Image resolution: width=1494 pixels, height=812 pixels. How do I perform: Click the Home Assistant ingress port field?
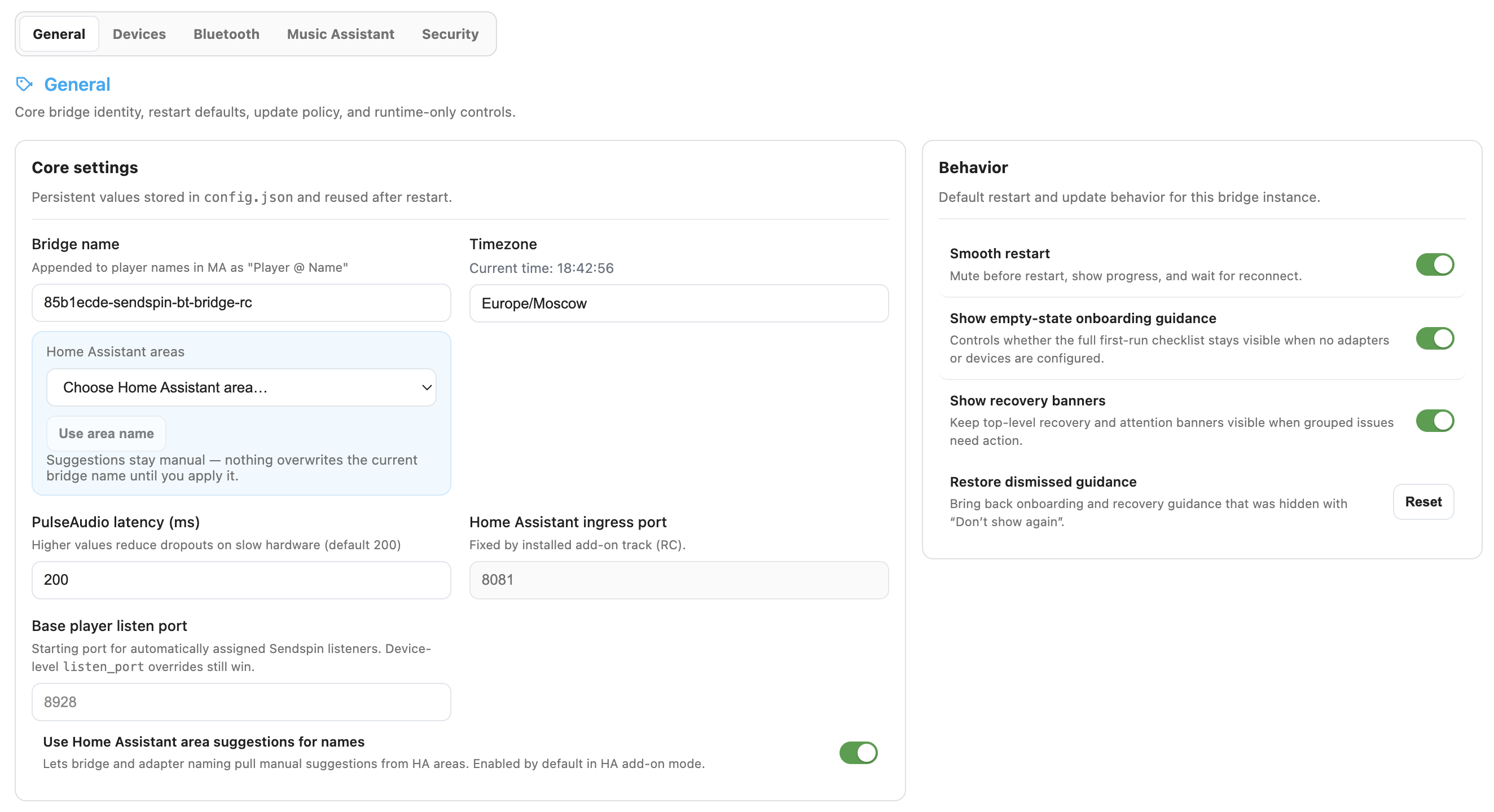[678, 580]
